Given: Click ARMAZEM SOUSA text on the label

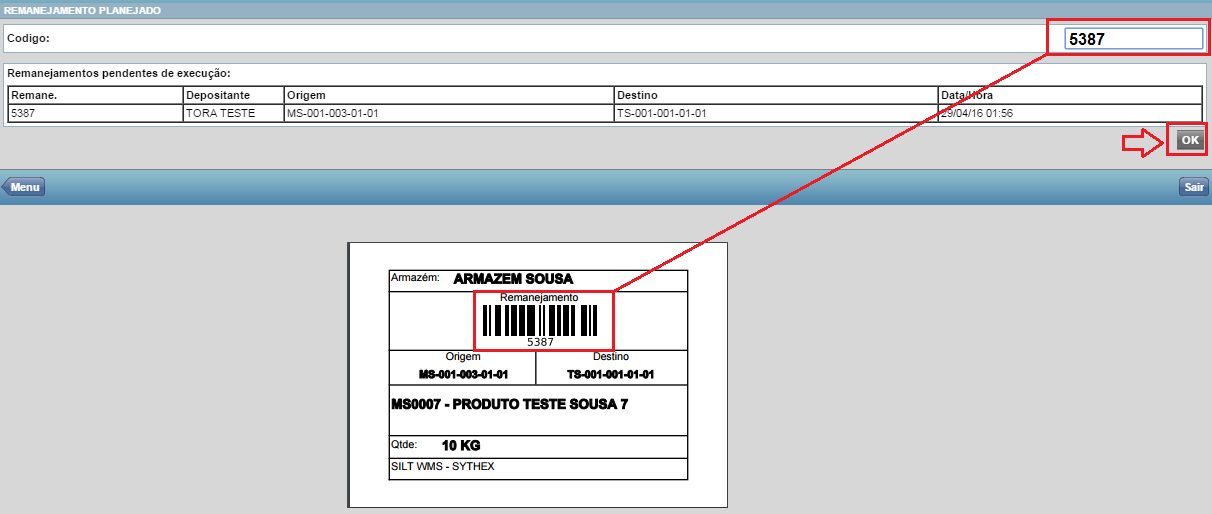Looking at the screenshot, I should pyautogui.click(x=513, y=279).
